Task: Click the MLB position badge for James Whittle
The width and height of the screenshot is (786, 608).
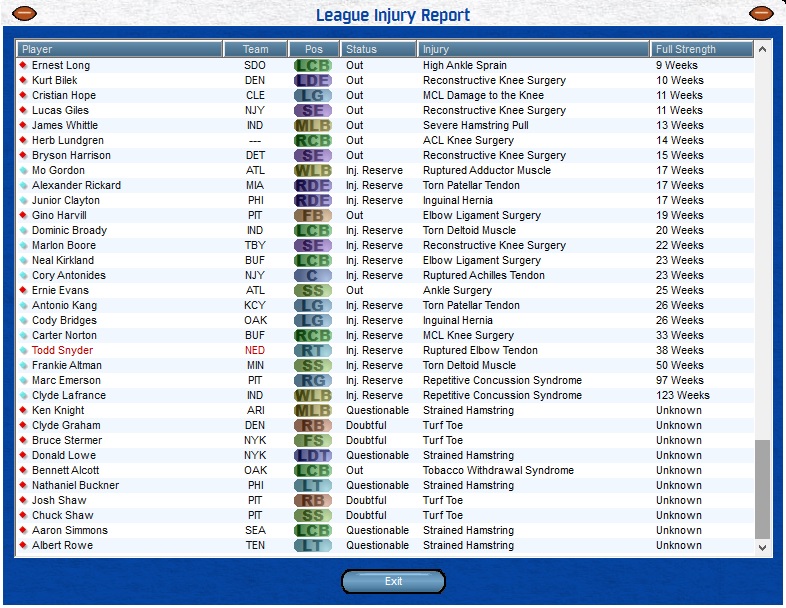Action: [313, 126]
